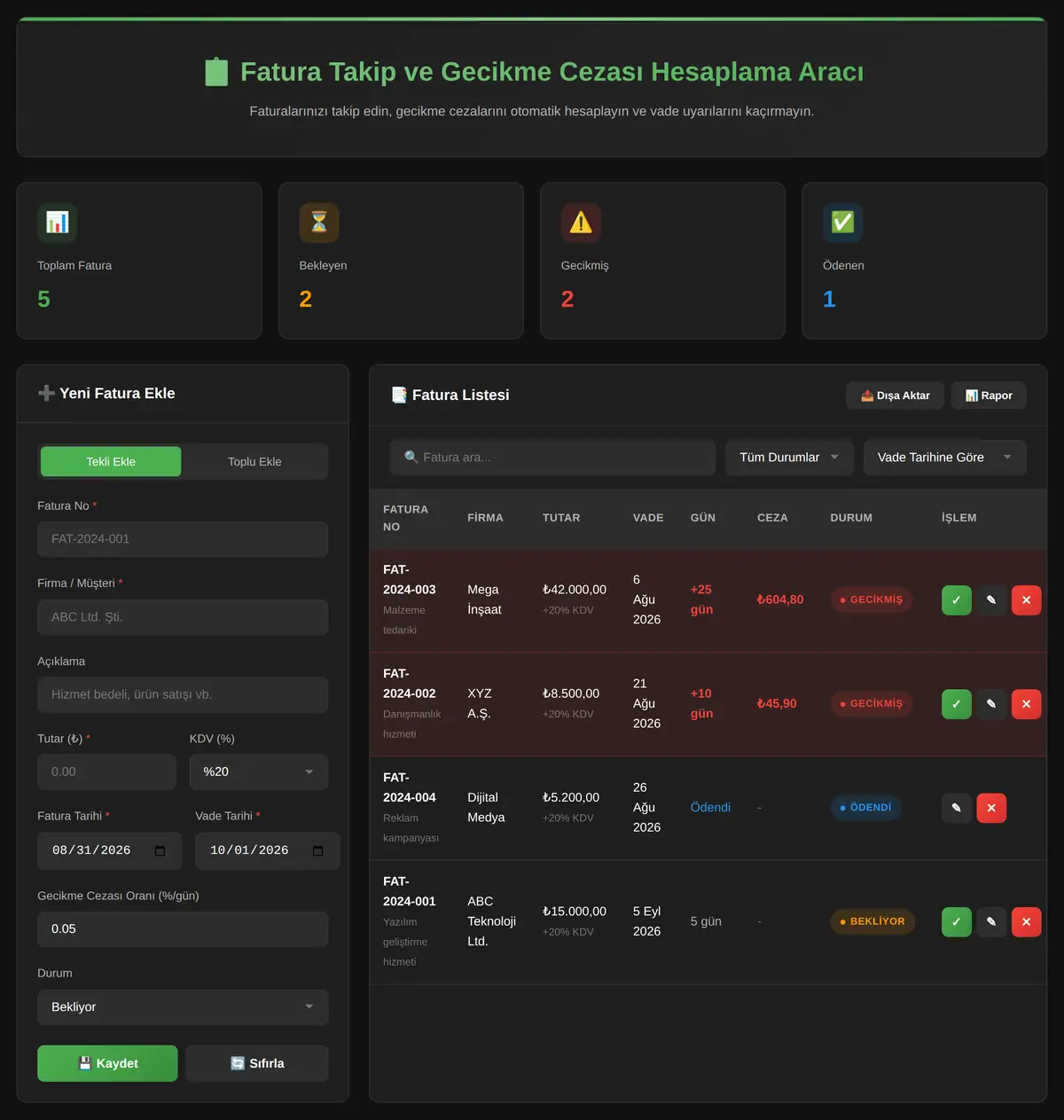
Task: Click the Firma / Müşteri input field
Action: [183, 617]
